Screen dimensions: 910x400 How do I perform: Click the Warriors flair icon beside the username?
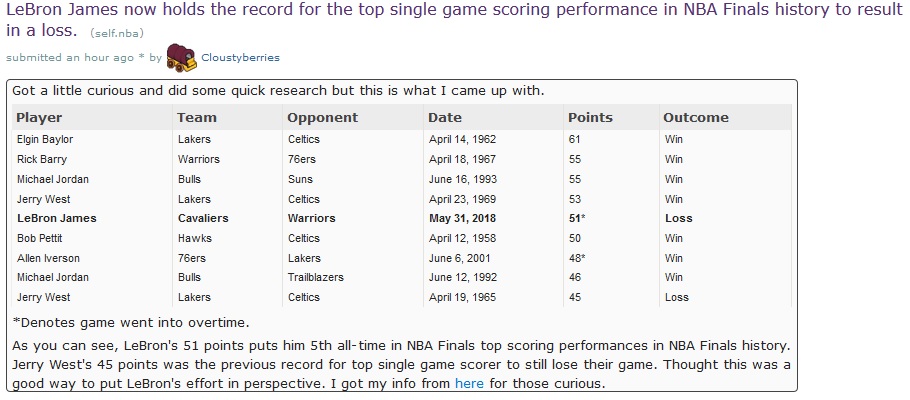click(181, 57)
